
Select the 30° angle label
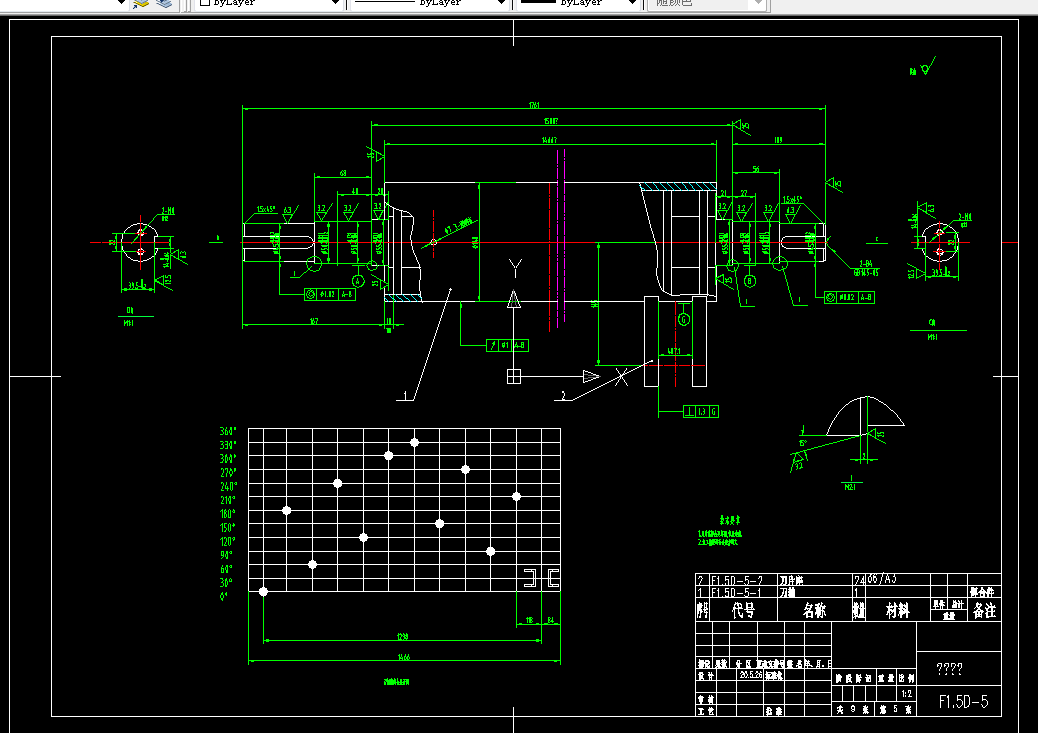tap(226, 583)
